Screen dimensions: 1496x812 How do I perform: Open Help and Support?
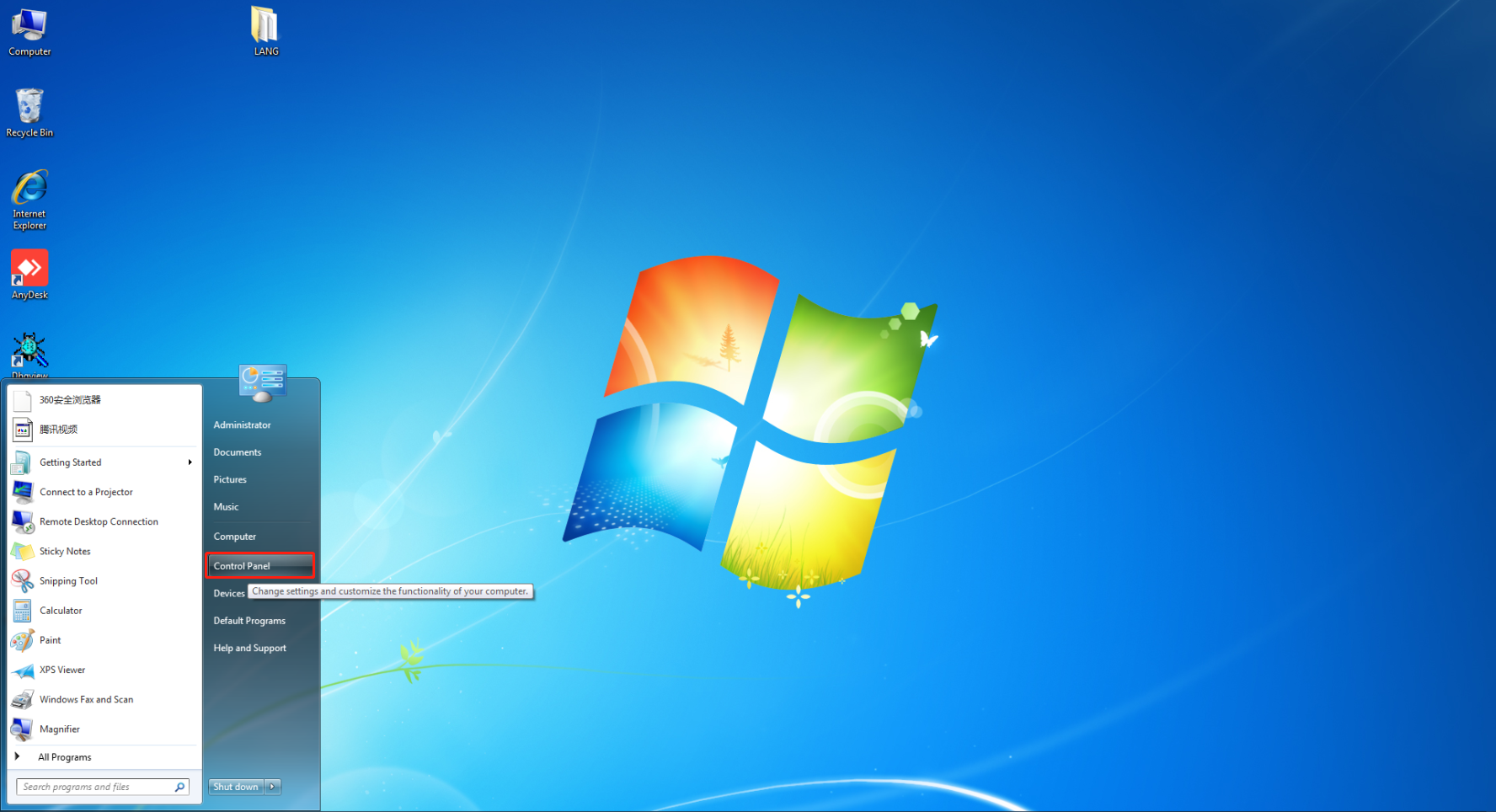pos(249,649)
